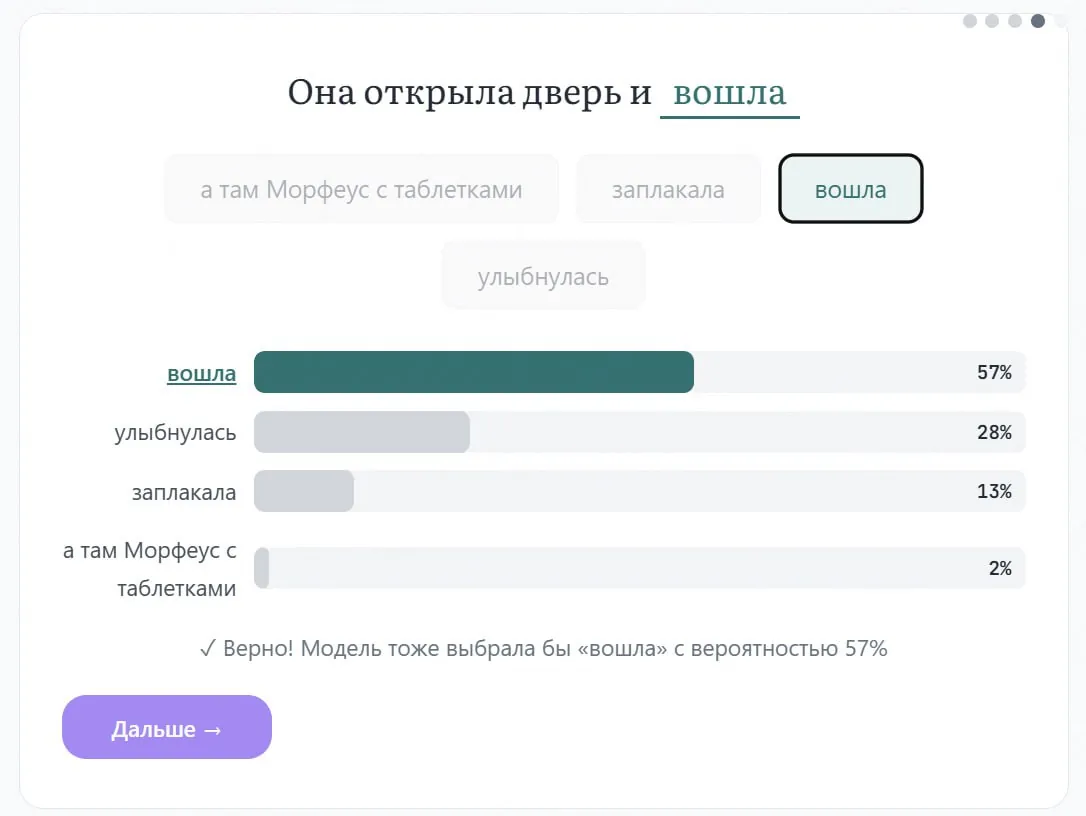Click the «а там Морфеус с таблетками» chart label
Image resolution: width=1086 pixels, height=816 pixels.
[149, 568]
